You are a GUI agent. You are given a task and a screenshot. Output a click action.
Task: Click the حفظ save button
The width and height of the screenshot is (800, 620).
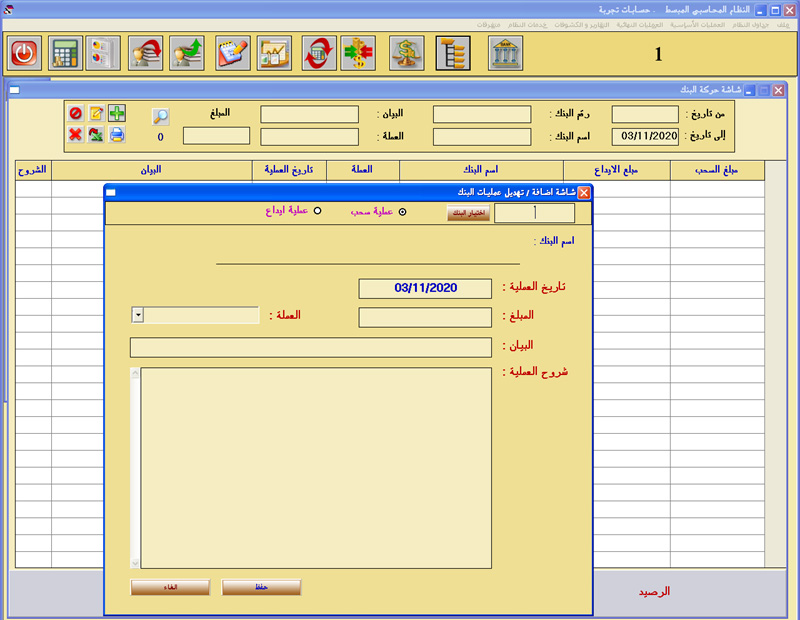coord(261,587)
